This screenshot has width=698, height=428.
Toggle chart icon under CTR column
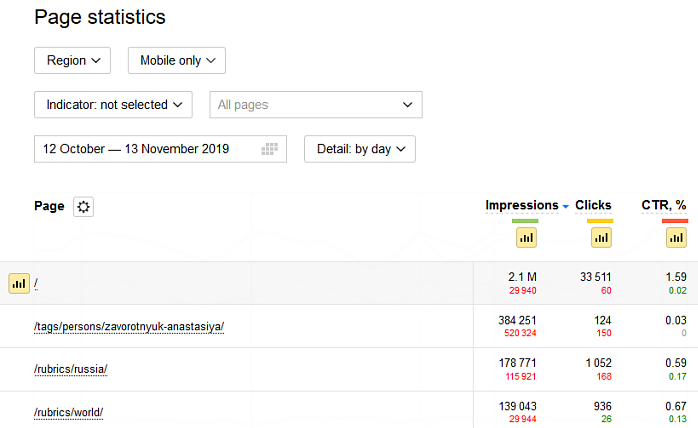coord(676,238)
